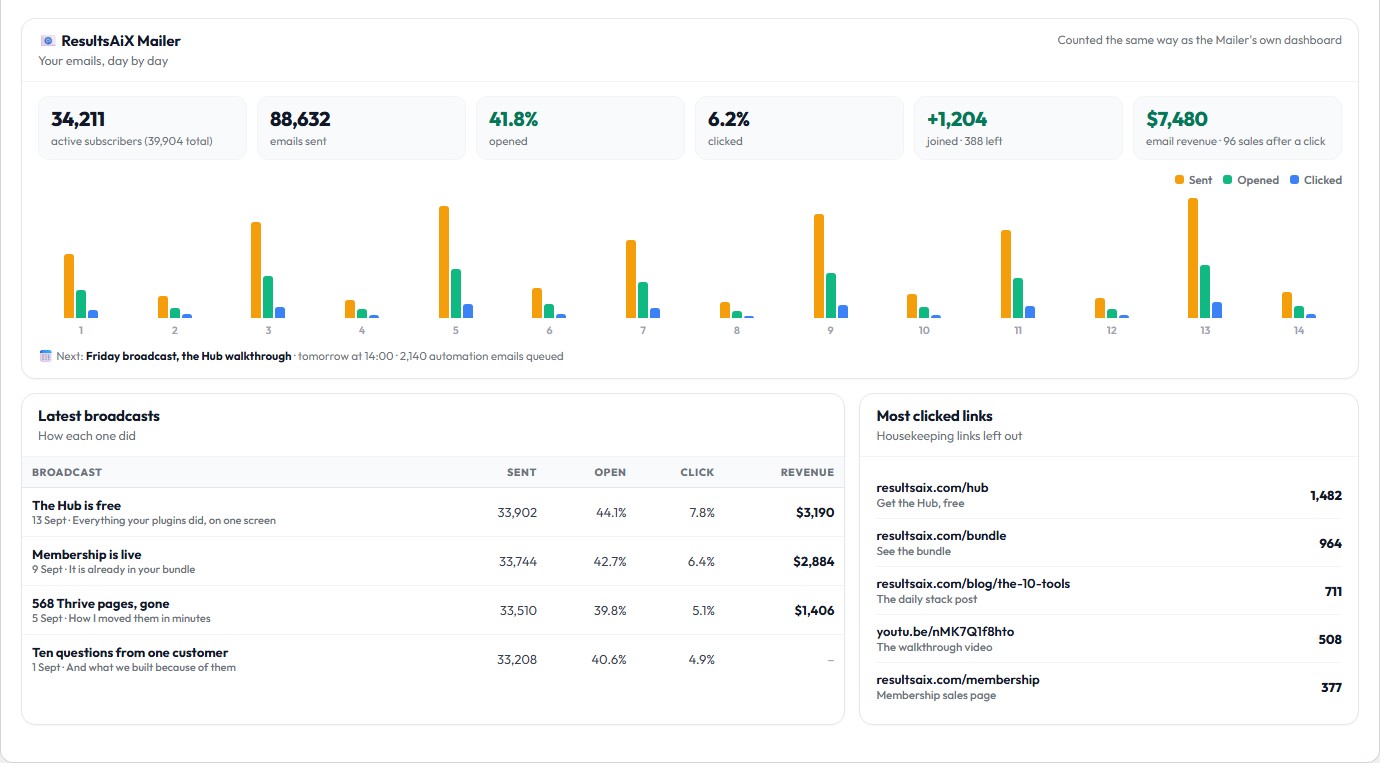Select the BROADCAST column header
1380x763 pixels.
(x=67, y=472)
